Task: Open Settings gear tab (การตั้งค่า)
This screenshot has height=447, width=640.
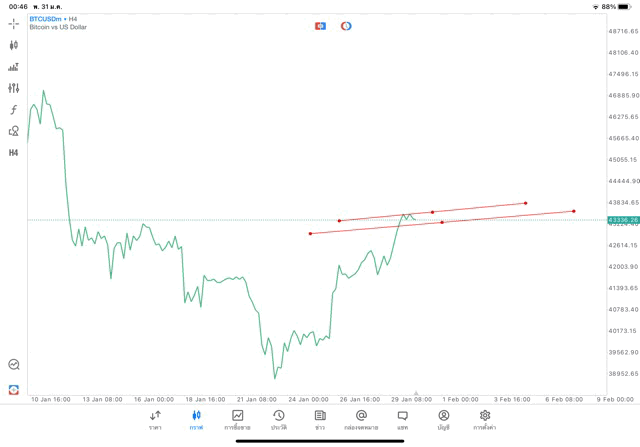Action: 485,420
